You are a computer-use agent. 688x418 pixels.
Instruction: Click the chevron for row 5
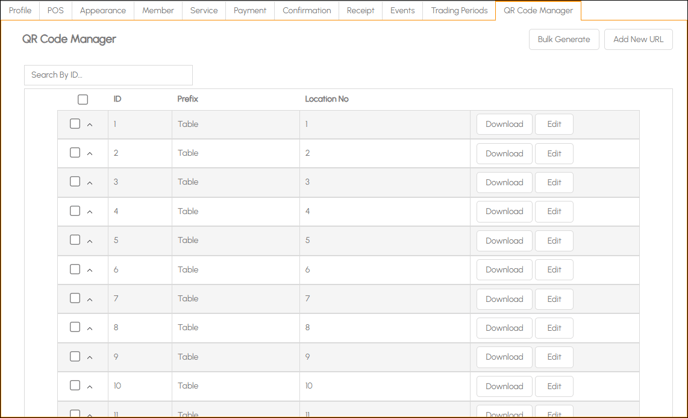90,241
